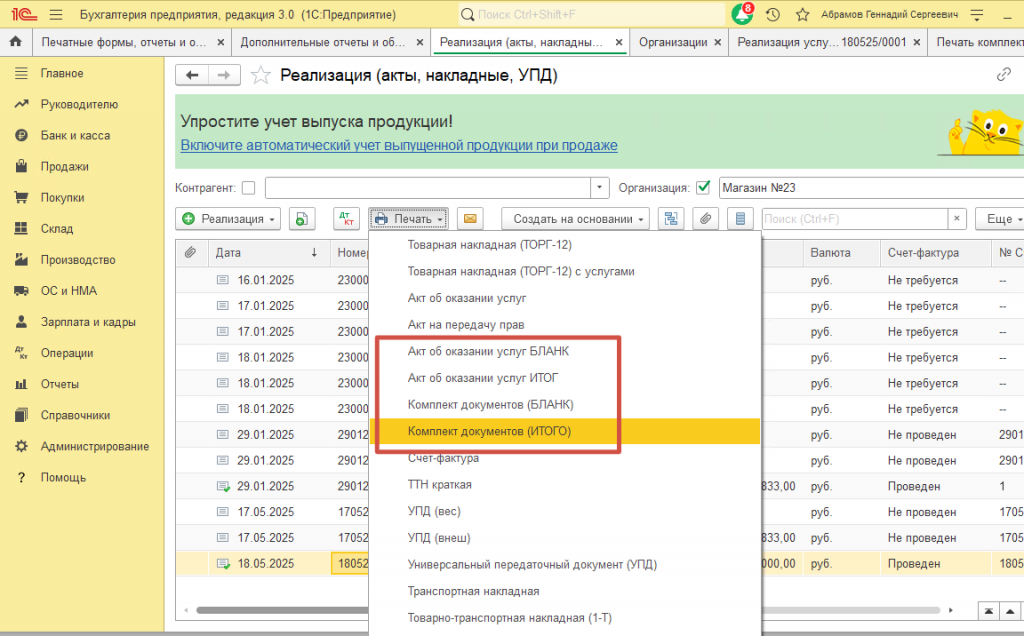Image resolution: width=1024 pixels, height=636 pixels.
Task: Open attached files paperclip icon
Action: click(x=705, y=219)
